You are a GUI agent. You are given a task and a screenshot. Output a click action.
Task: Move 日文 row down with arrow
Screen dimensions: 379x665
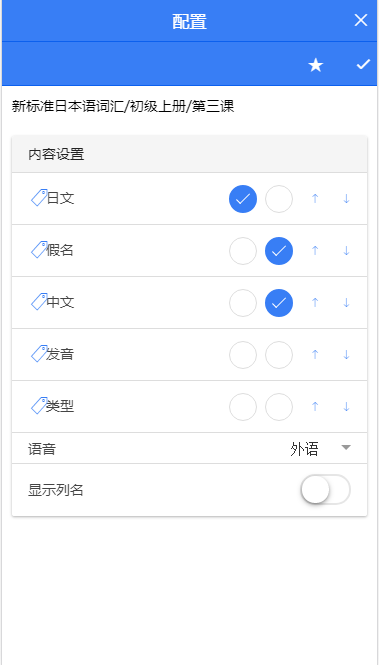[346, 198]
